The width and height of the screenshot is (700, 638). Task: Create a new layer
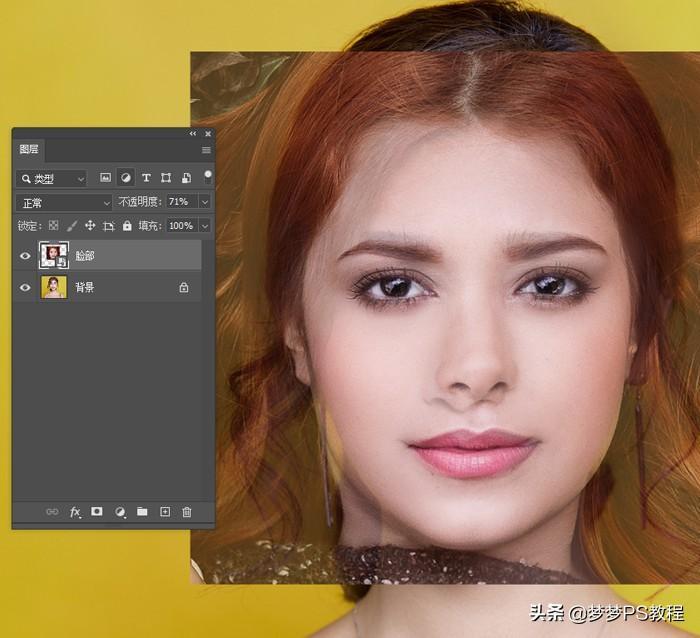pyautogui.click(x=165, y=511)
